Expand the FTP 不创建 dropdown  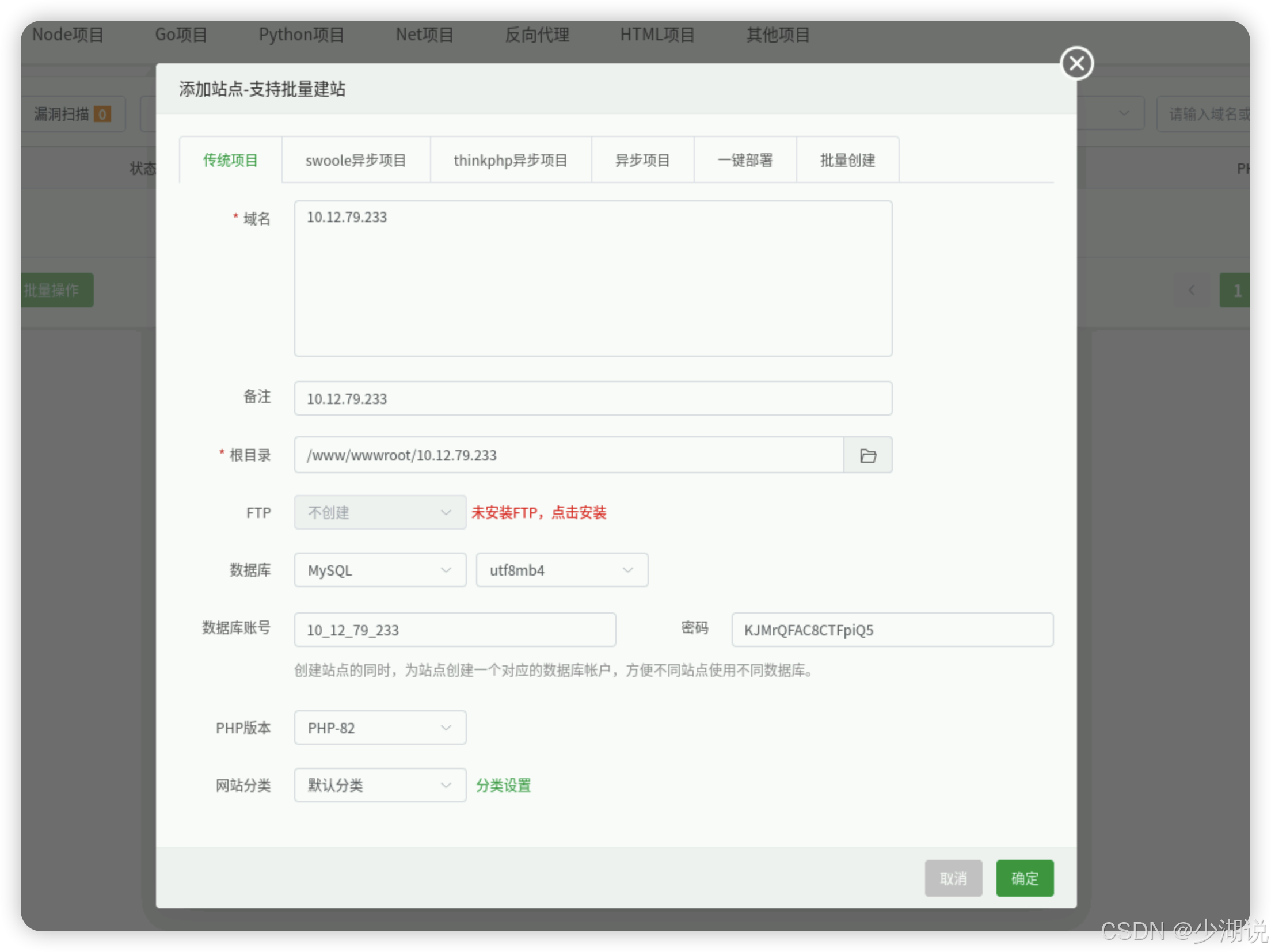point(380,512)
